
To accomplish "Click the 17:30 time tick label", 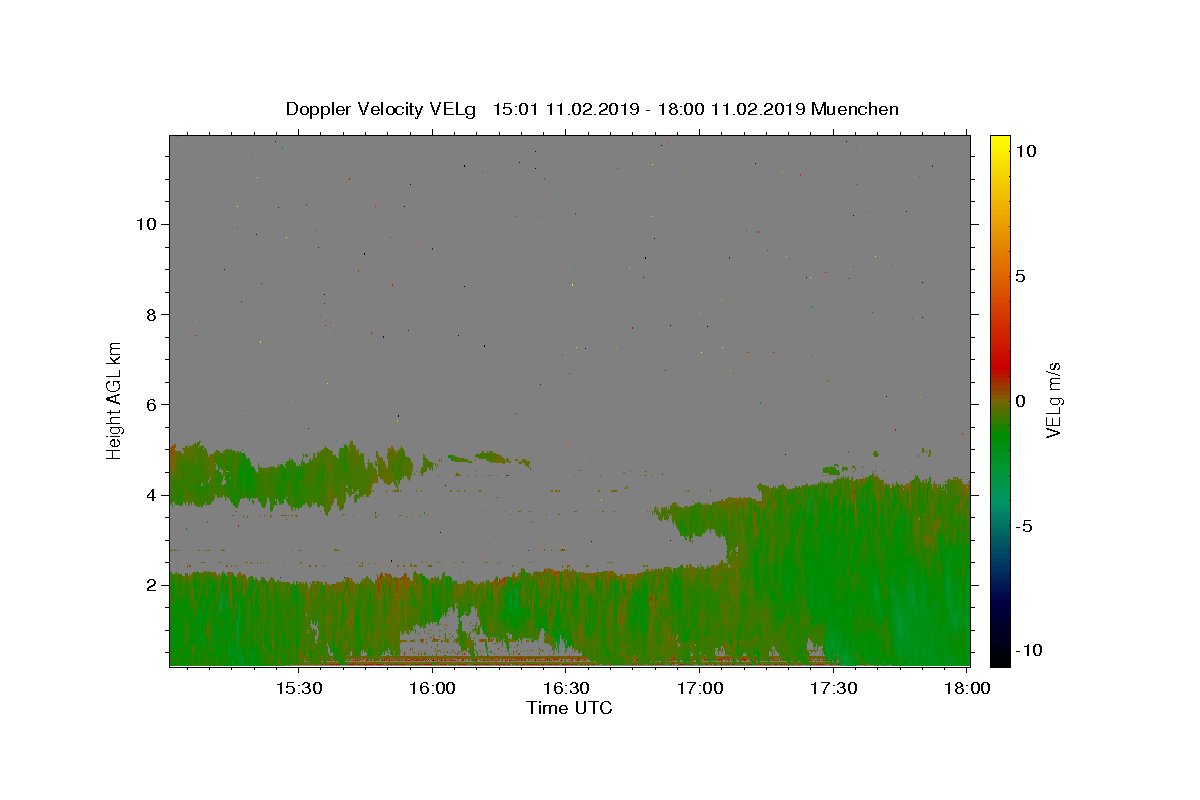I will click(x=834, y=688).
